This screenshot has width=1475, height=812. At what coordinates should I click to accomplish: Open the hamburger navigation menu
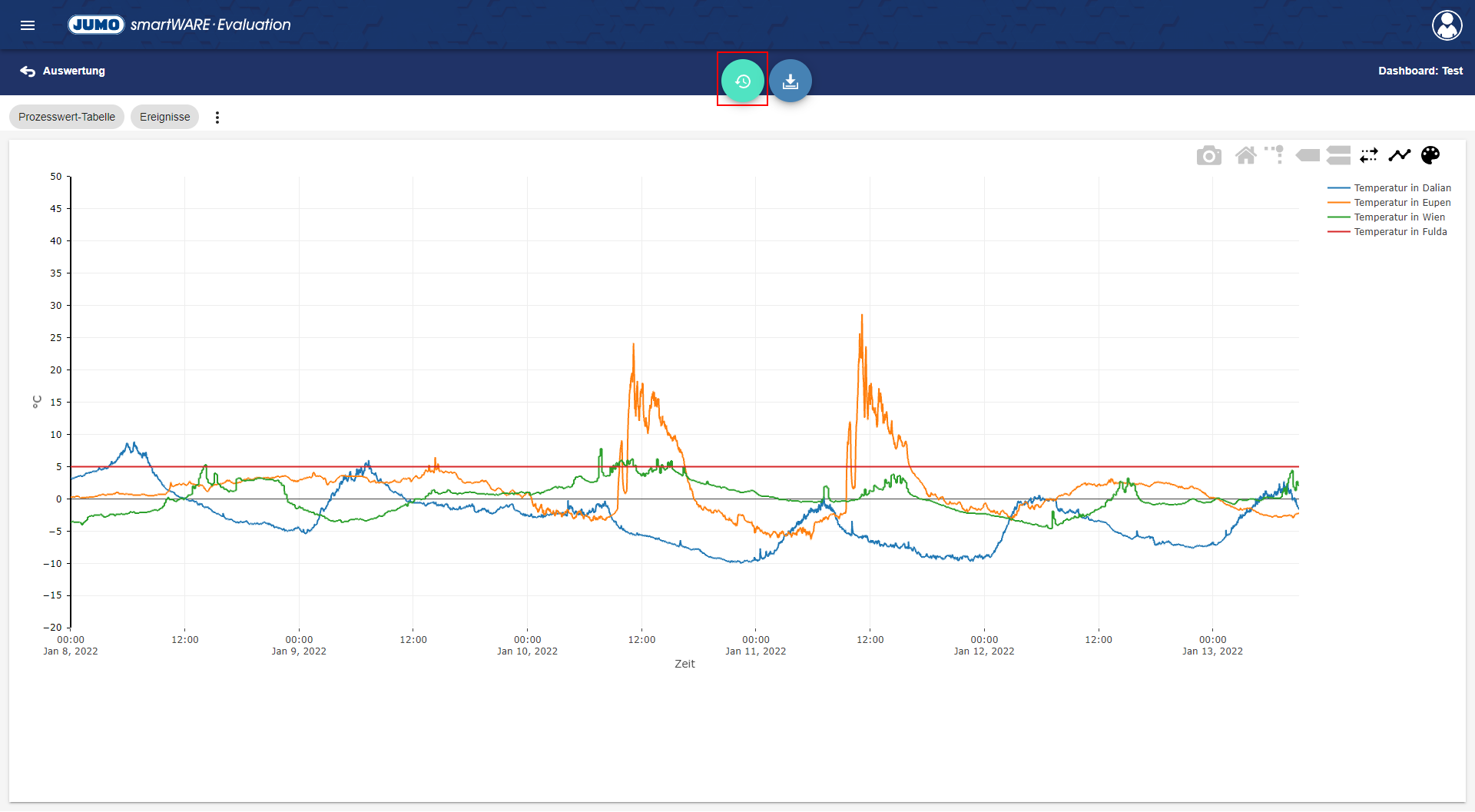coord(28,25)
